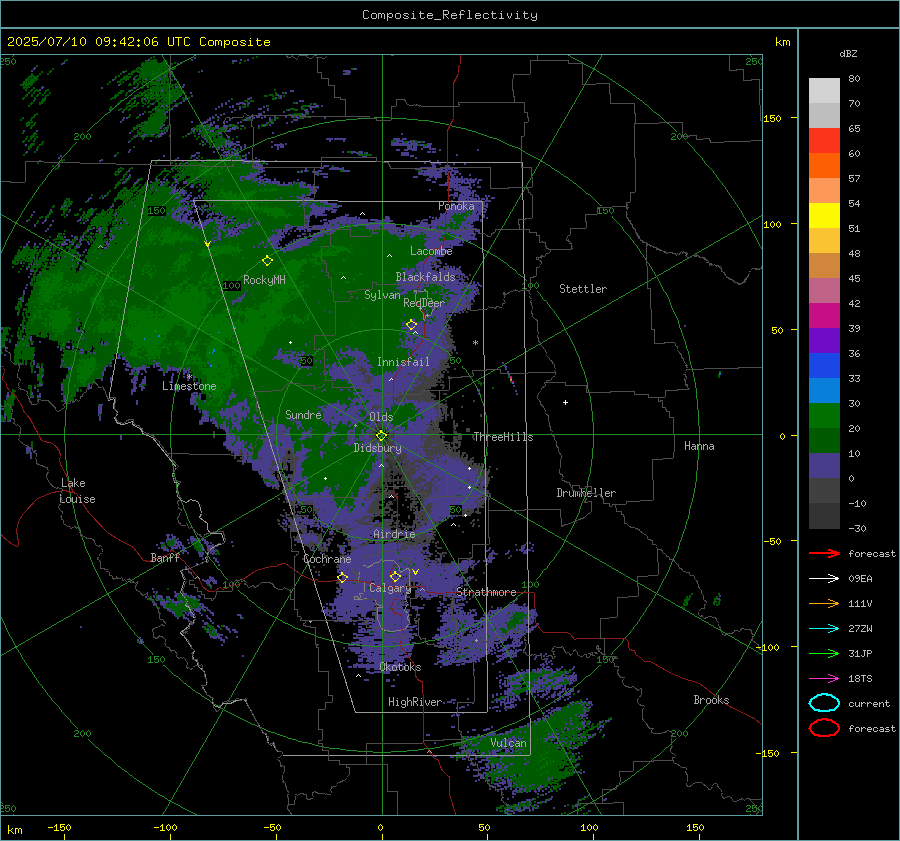Image resolution: width=900 pixels, height=841 pixels.
Task: Click the white plus marker west of Hanna
Action: (565, 402)
